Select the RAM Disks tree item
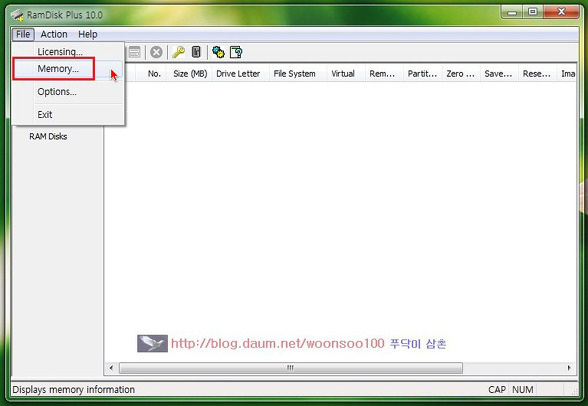Screen dimensions: 588x406 pos(48,136)
